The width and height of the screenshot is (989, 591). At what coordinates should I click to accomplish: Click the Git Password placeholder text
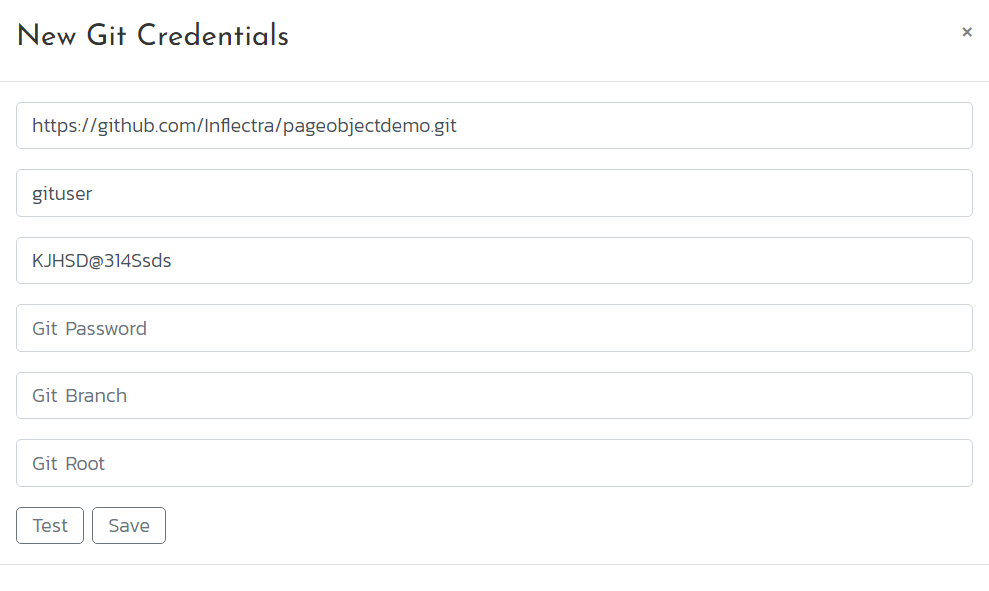[89, 328]
